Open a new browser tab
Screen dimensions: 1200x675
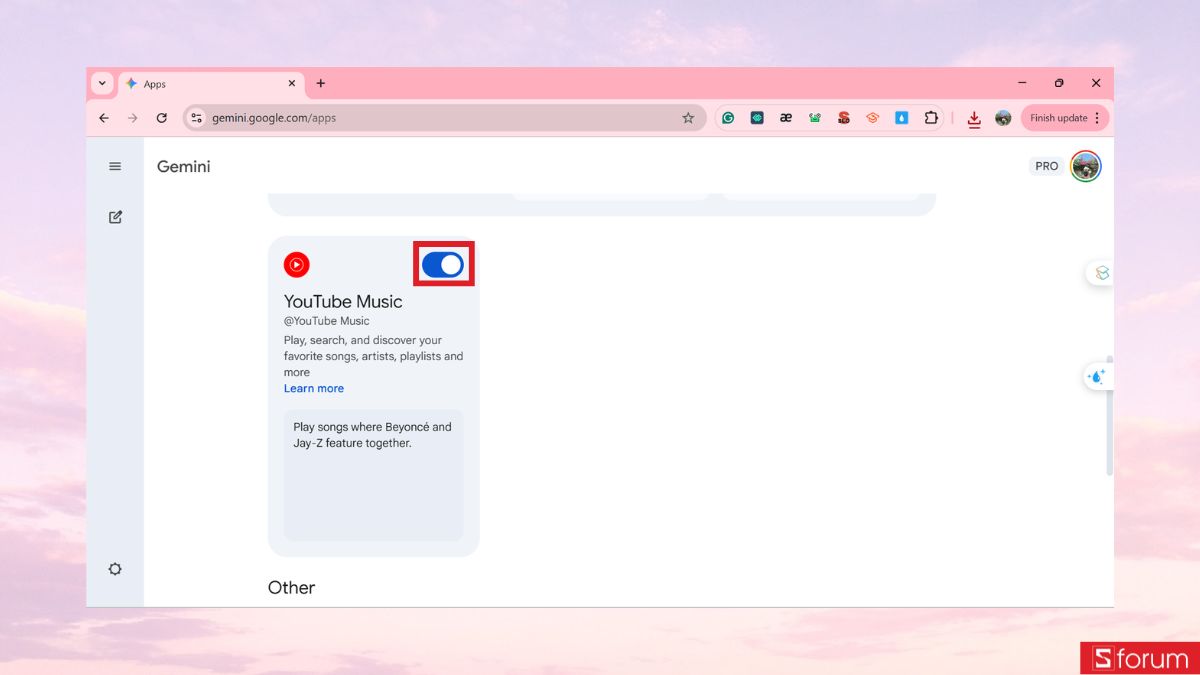[320, 83]
